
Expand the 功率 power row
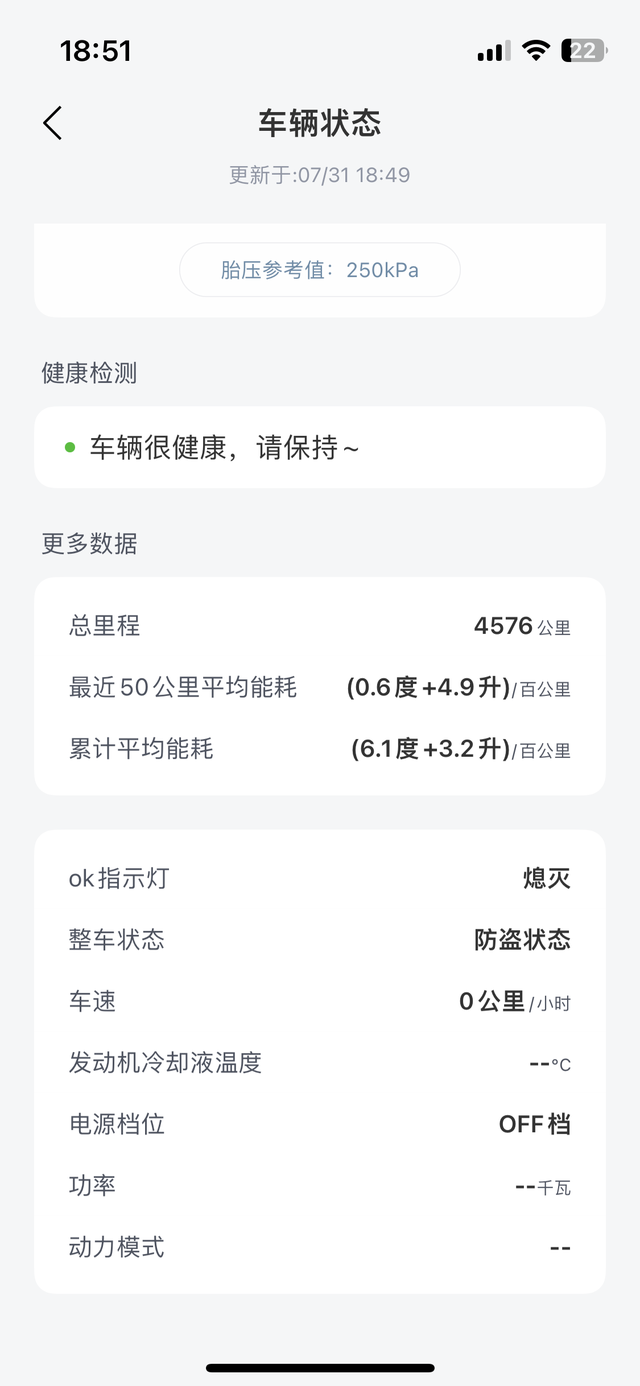(x=320, y=1185)
